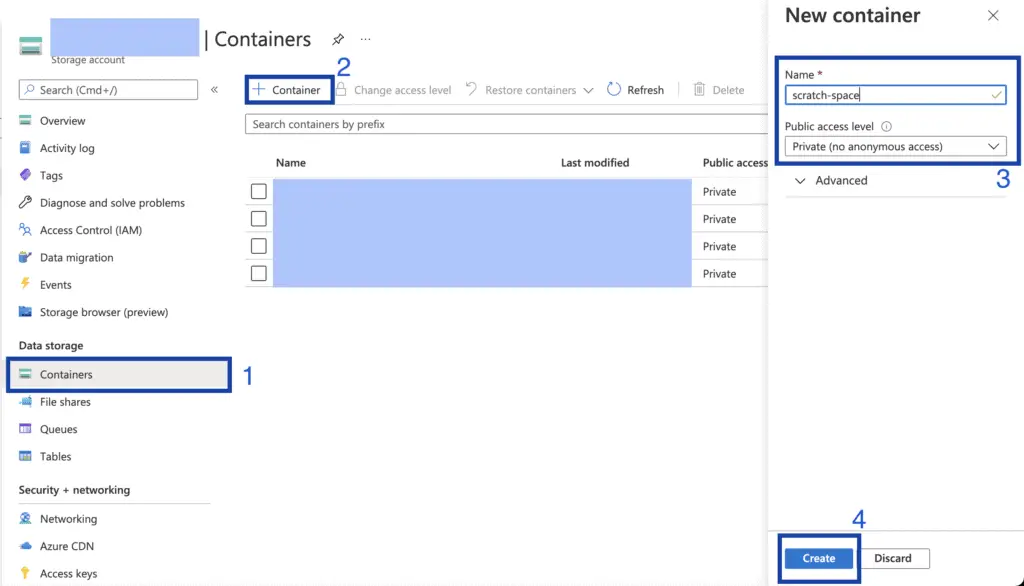This screenshot has height=586, width=1024.
Task: Click the Azure CDN cloud icon
Action: click(x=25, y=545)
